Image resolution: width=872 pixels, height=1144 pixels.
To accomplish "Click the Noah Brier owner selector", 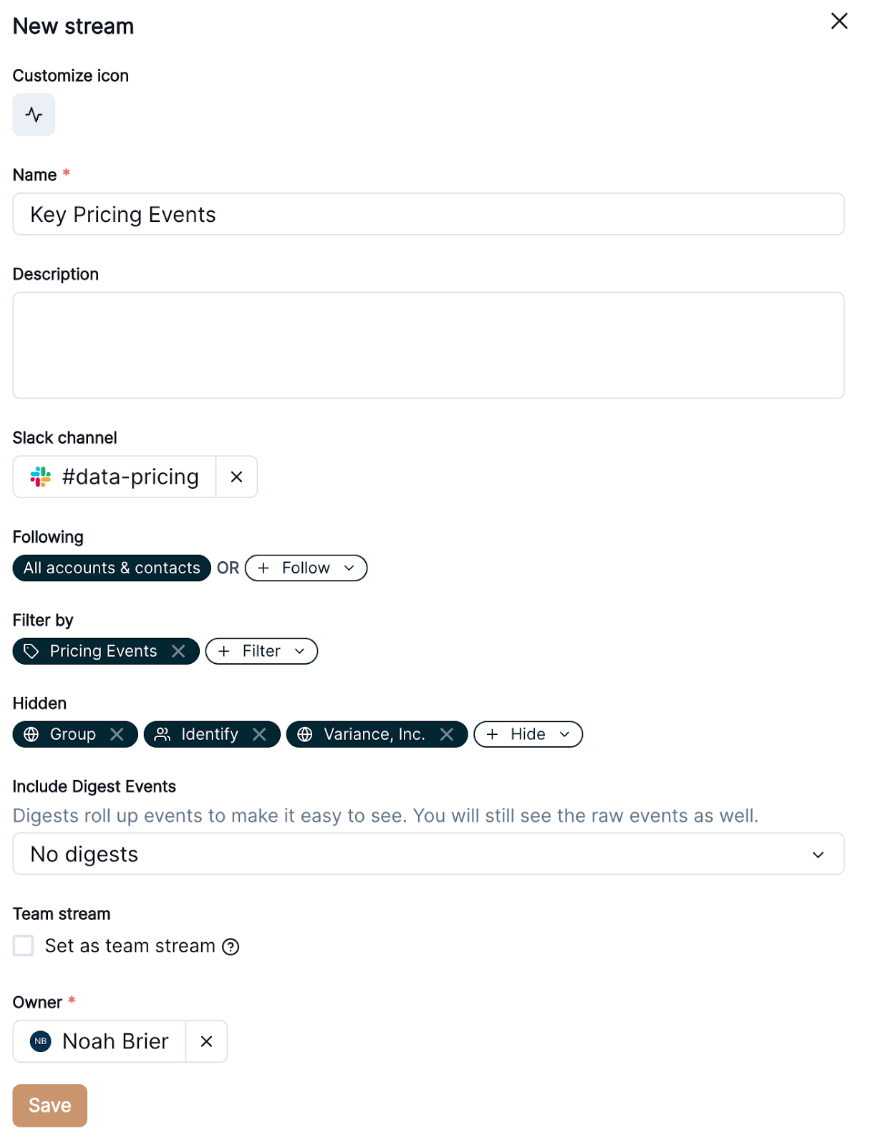I will pyautogui.click(x=100, y=1041).
